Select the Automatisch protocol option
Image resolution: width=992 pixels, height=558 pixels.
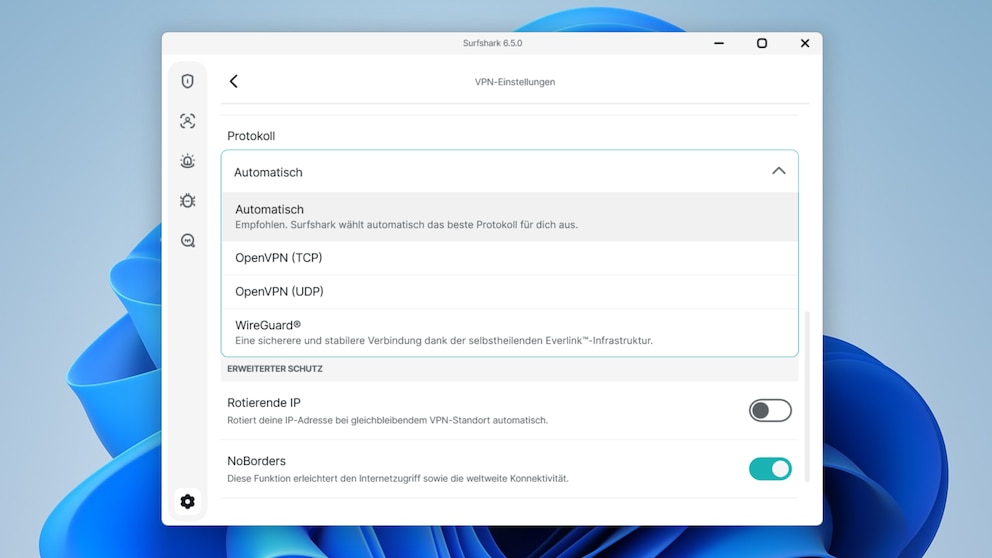510,216
